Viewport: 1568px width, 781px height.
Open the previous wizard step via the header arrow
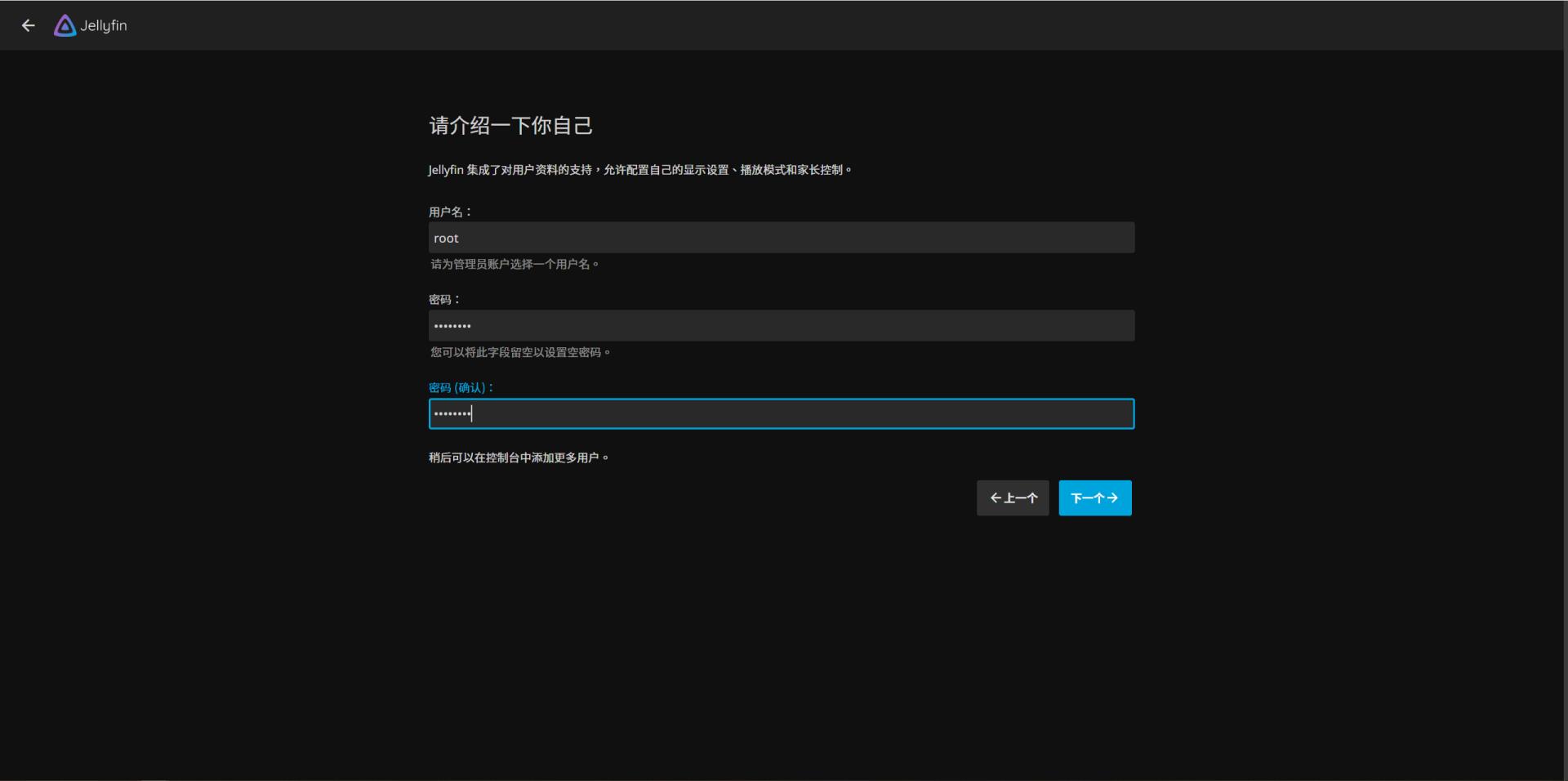coord(29,25)
